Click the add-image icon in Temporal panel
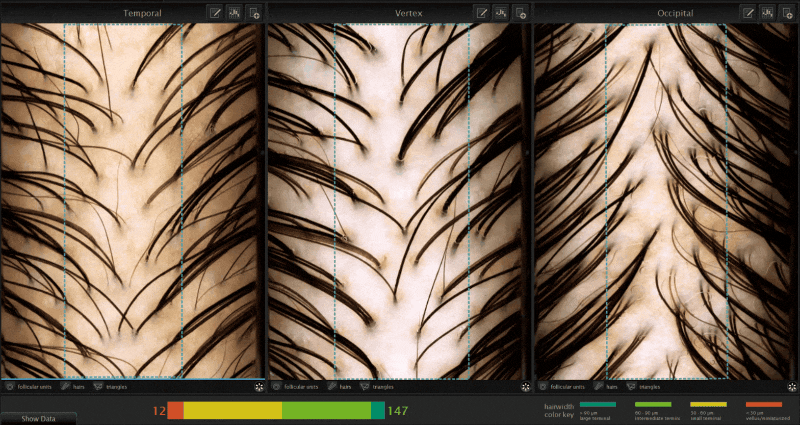Viewport: 800px width, 425px height. pos(255,13)
